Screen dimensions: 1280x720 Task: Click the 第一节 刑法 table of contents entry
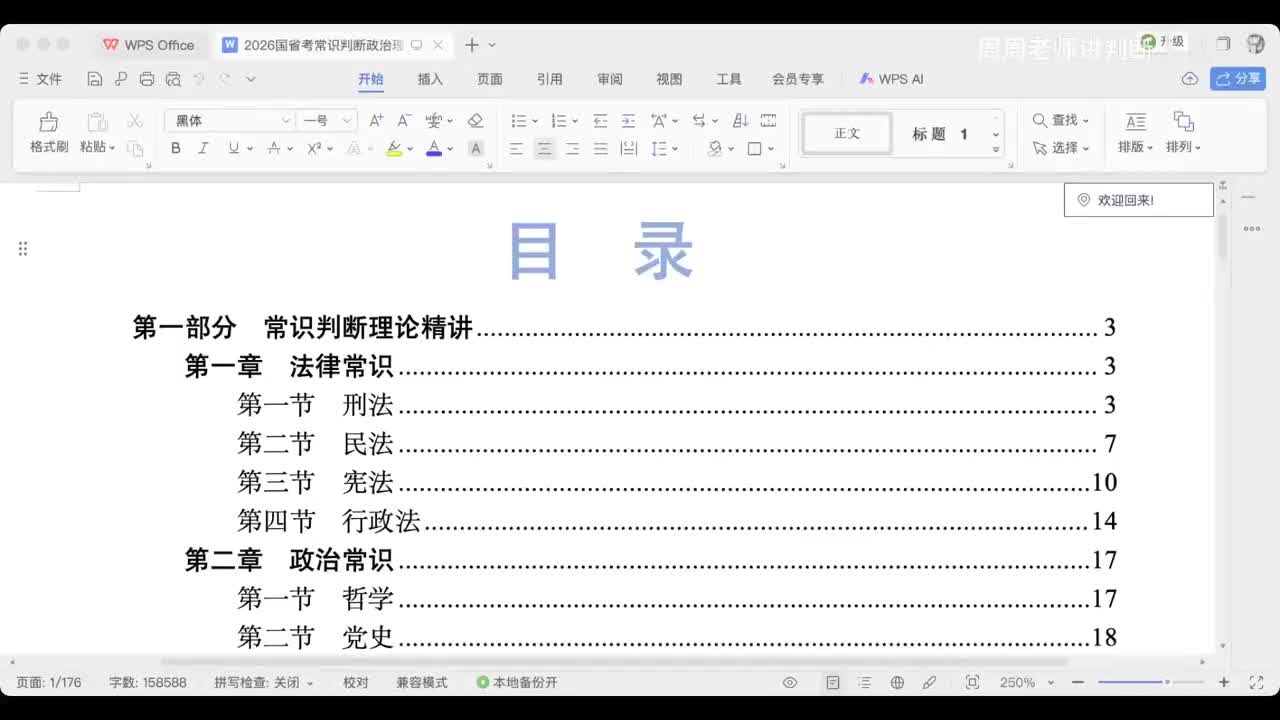pyautogui.click(x=677, y=405)
